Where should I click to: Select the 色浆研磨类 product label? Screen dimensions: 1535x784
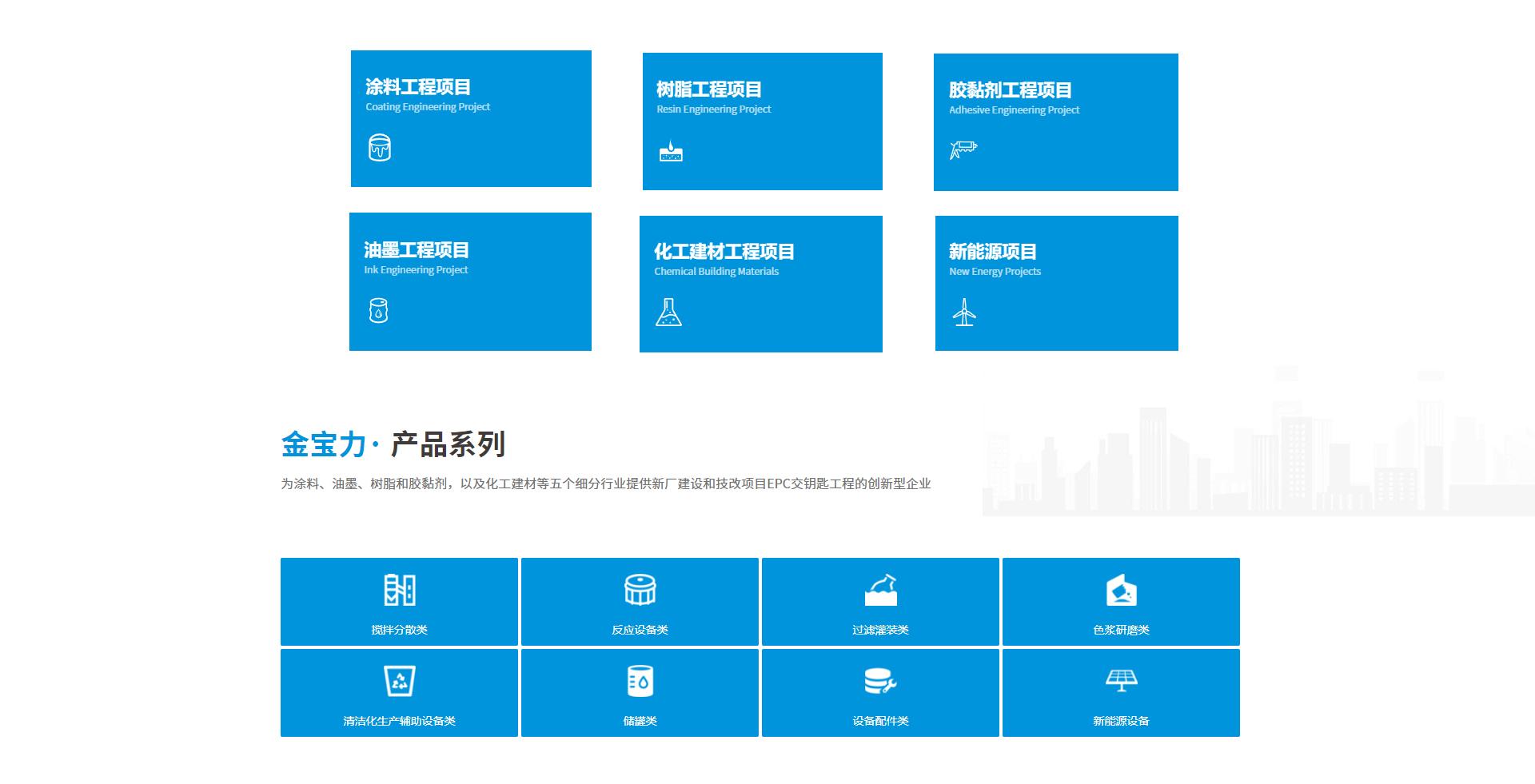click(x=1122, y=630)
